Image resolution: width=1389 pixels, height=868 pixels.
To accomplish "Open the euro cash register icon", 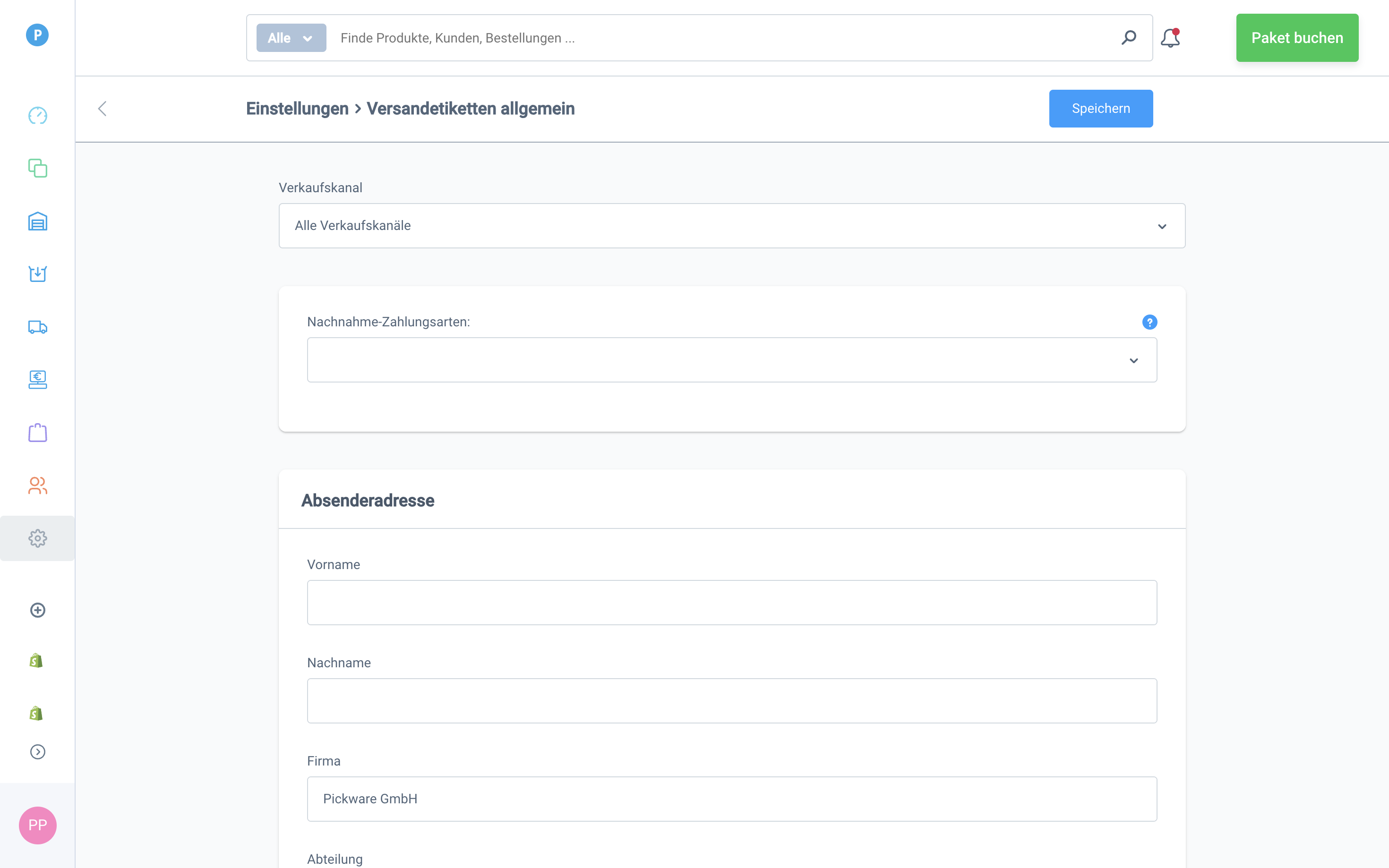I will tap(37, 380).
